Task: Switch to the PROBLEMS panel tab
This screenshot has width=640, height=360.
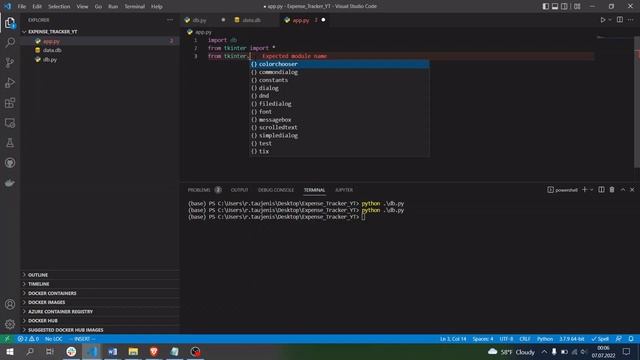Action: point(199,190)
